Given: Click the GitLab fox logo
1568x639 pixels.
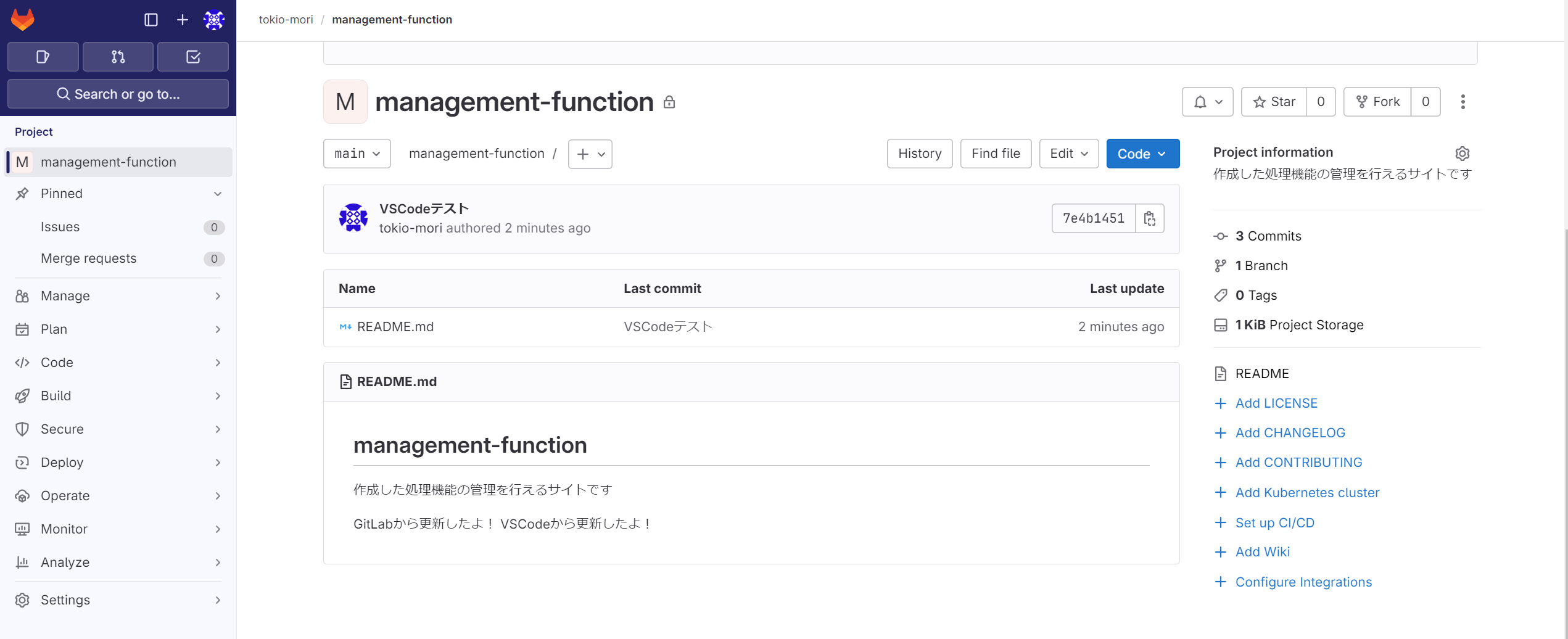Looking at the screenshot, I should [x=23, y=20].
